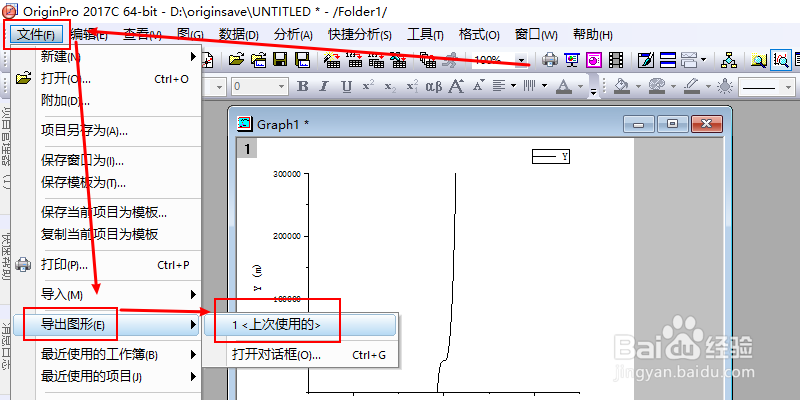Open the font color A dropdown arrow
The image size is (800, 400).
pyautogui.click(x=580, y=86)
